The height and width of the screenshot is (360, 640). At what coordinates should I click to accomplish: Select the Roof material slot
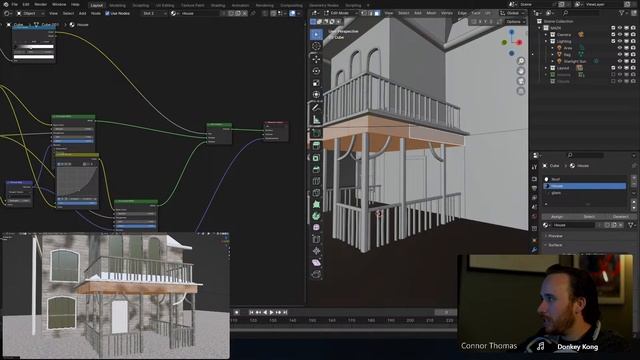point(584,179)
